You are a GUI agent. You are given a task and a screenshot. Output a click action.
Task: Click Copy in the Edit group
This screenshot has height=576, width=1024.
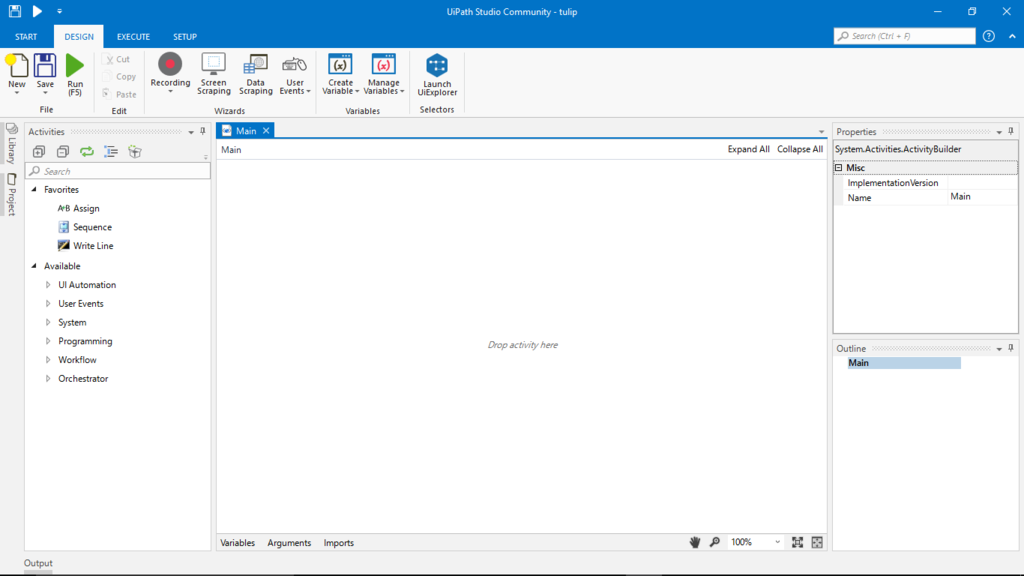tap(120, 76)
